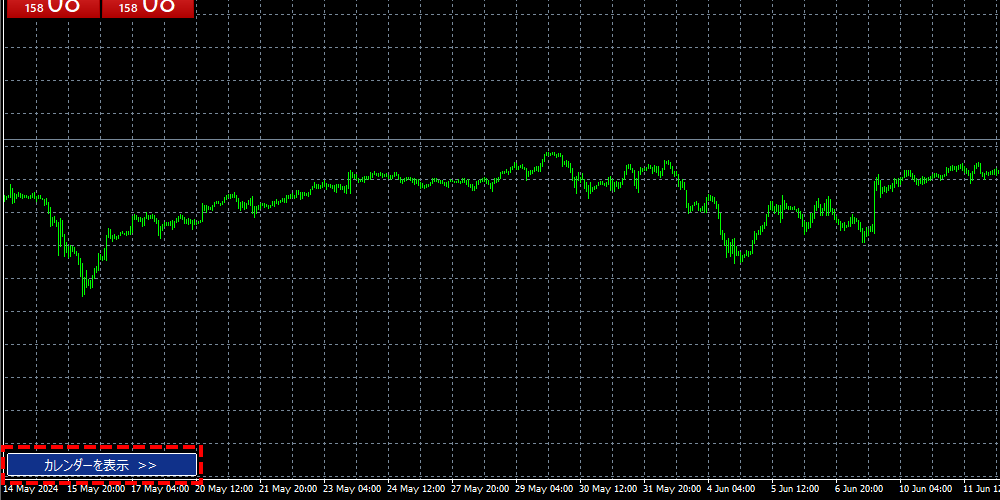Select the 30 May 12:00 axis label
This screenshot has width=1000, height=500.
pyautogui.click(x=608, y=490)
